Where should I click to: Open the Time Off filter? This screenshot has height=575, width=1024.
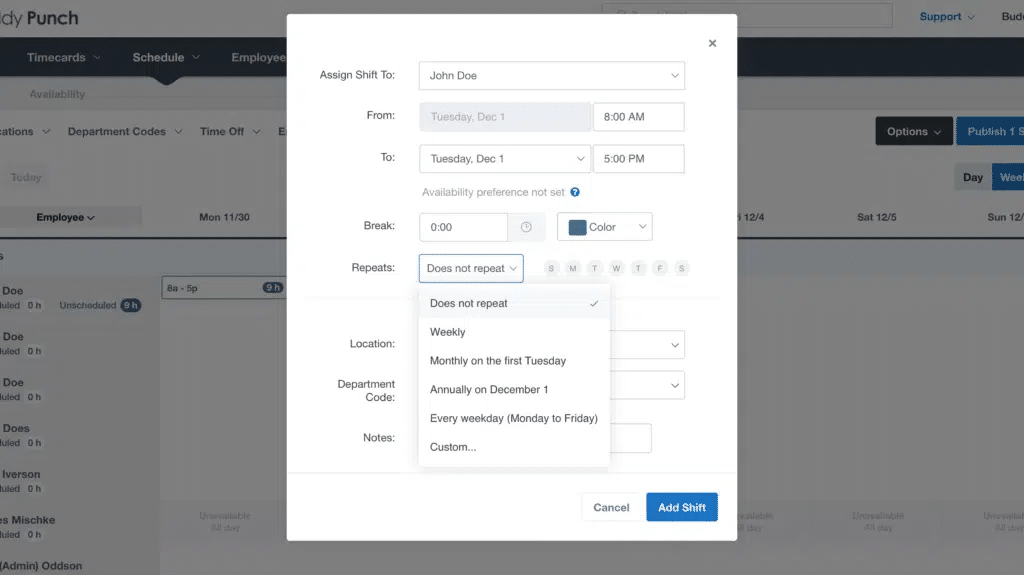230,131
